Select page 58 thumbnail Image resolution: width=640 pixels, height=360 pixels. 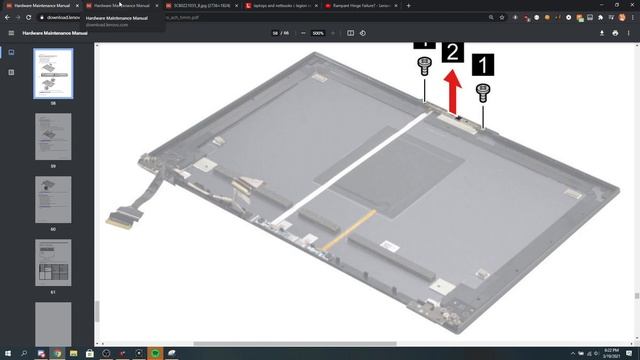tap(53, 73)
